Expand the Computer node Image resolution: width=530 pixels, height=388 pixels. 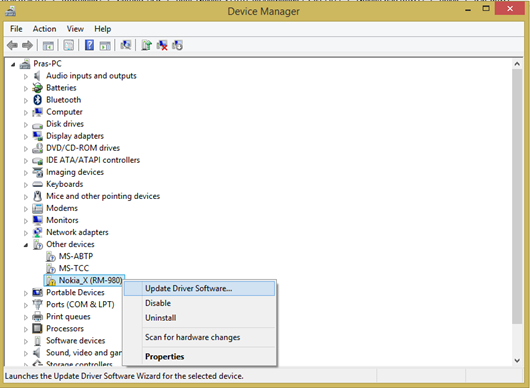26,113
